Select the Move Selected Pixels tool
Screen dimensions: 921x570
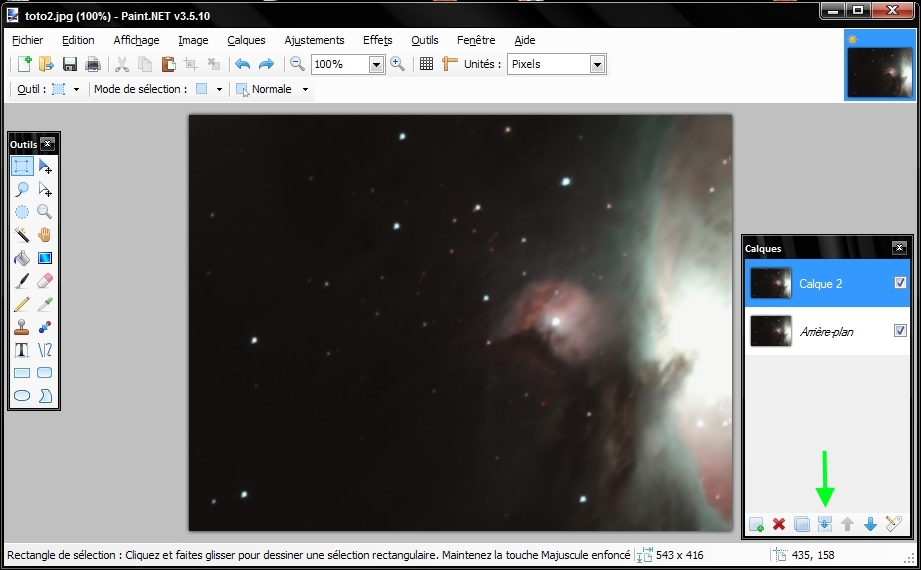pos(45,166)
